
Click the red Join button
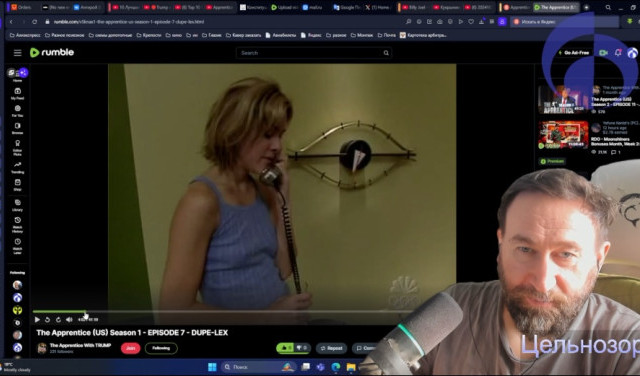click(131, 348)
